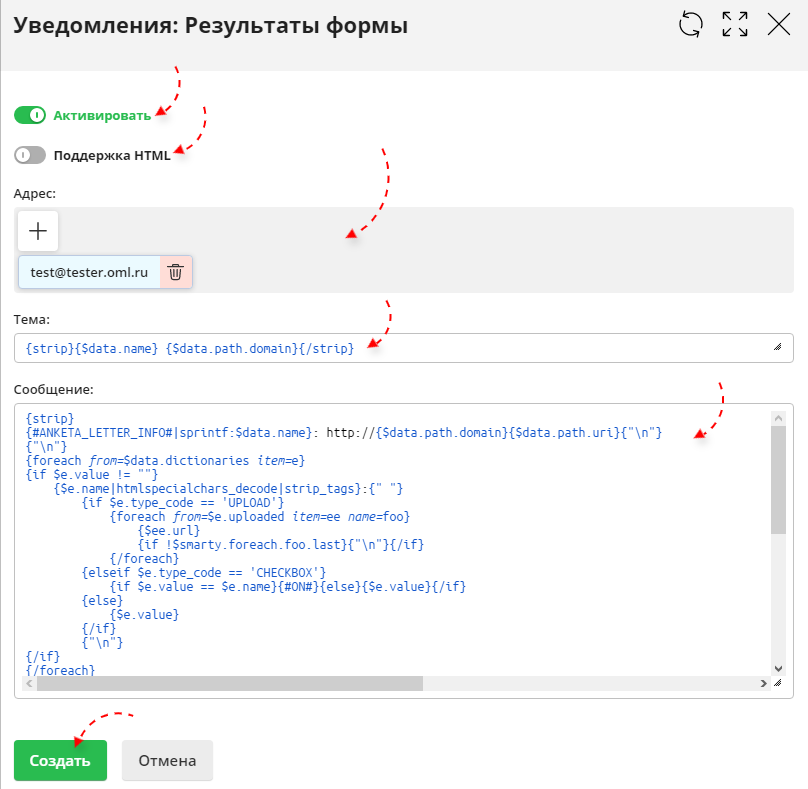Screen dimensions: 808x789
Task: Click inside the Тема subject field
Action: [400, 348]
